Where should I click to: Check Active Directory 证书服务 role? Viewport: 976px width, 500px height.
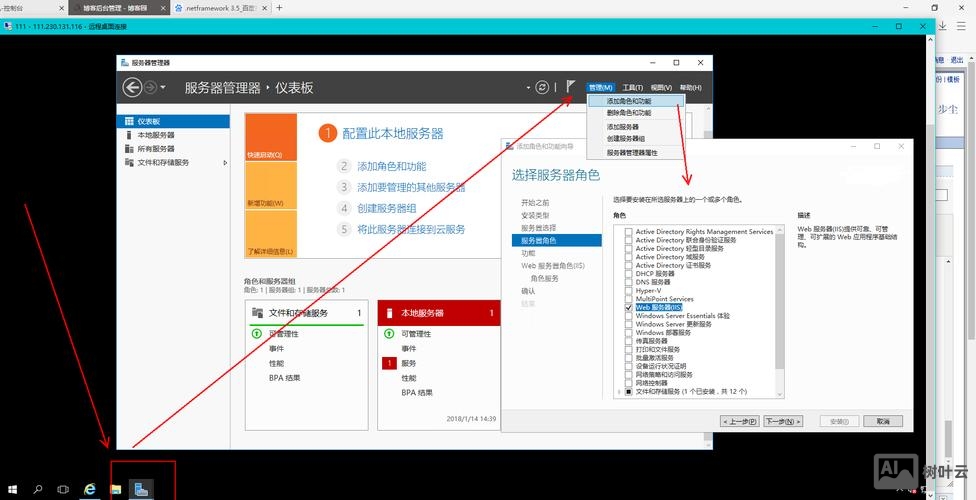tap(629, 265)
